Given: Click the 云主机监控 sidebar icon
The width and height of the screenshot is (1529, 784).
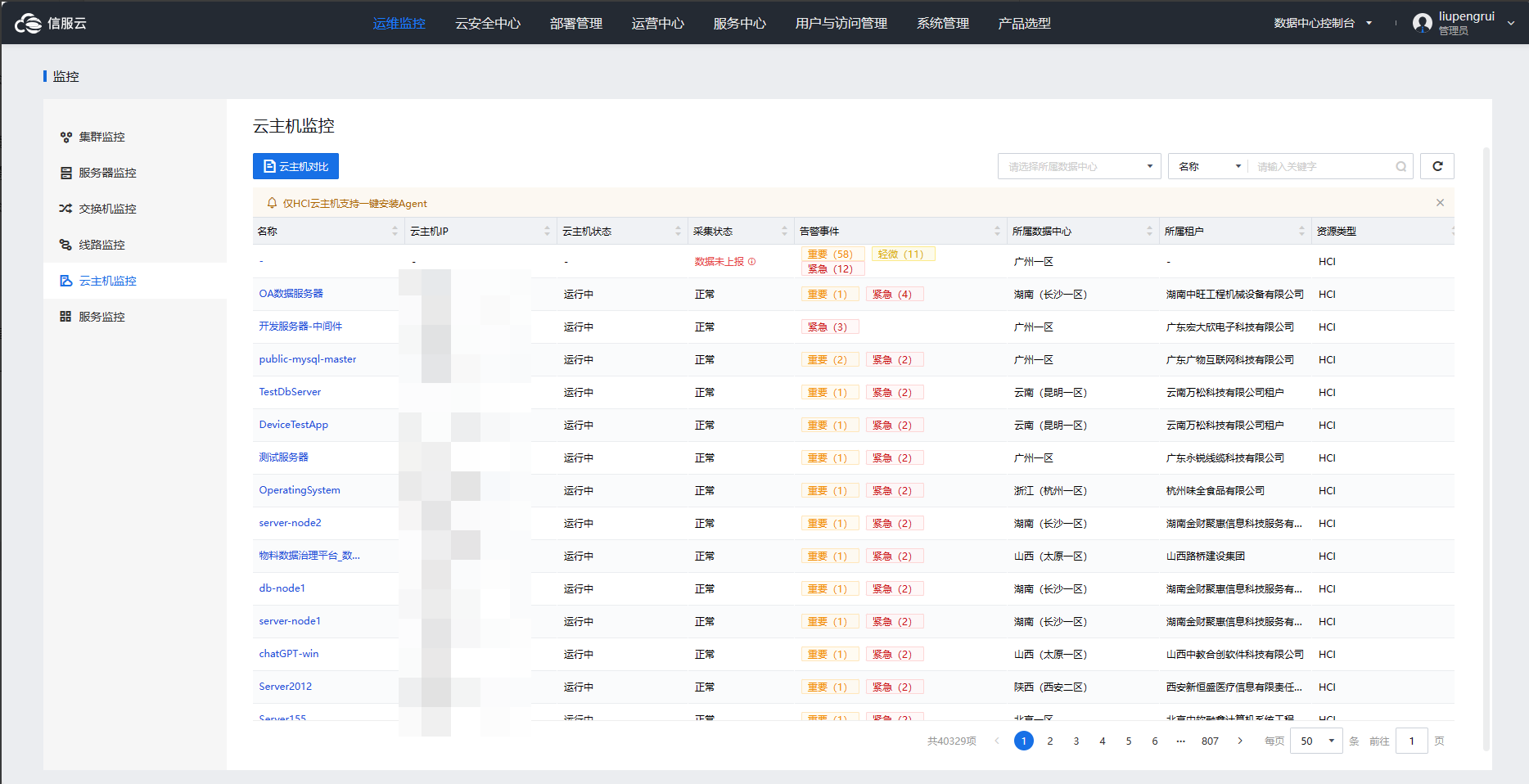Looking at the screenshot, I should (x=66, y=281).
